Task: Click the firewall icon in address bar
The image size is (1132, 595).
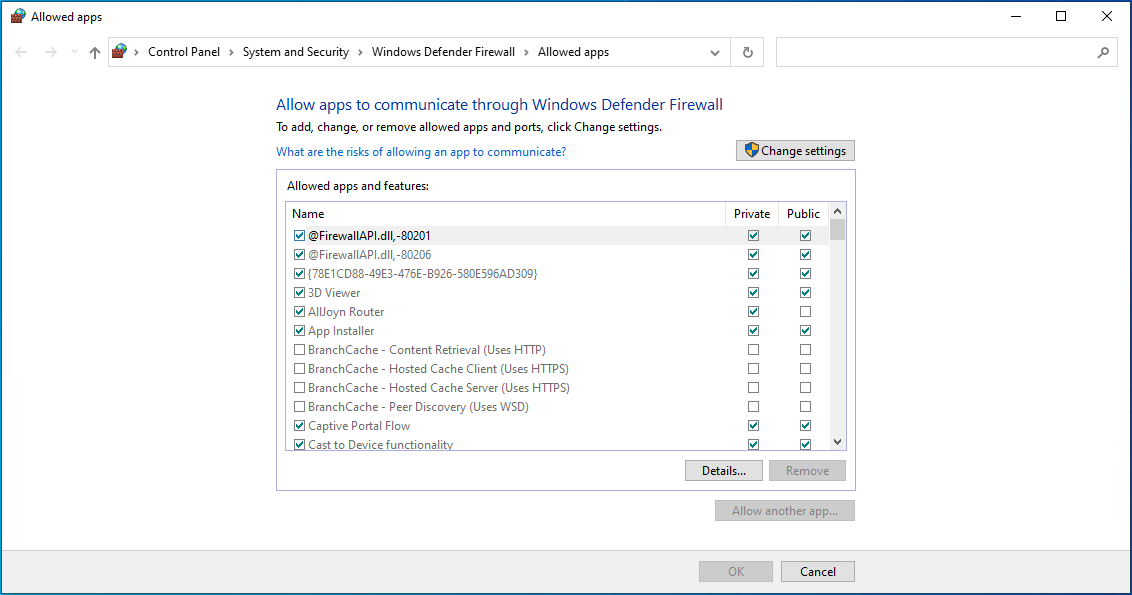Action: point(121,52)
